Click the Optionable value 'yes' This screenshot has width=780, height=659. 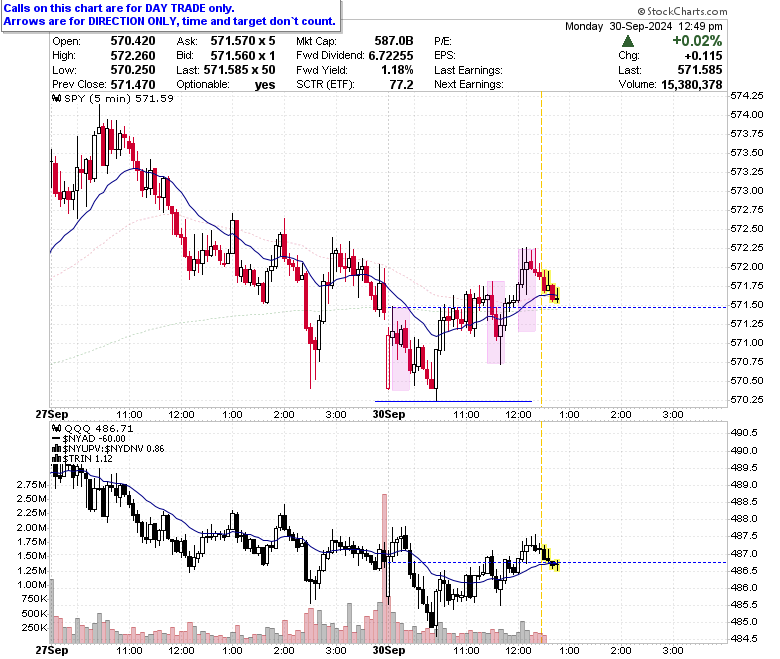point(265,85)
